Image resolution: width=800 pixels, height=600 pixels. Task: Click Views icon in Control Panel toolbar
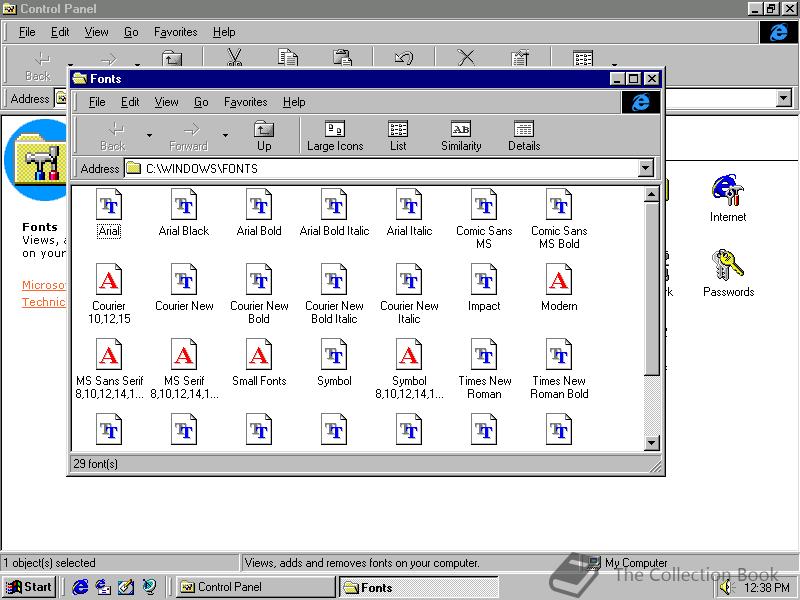click(x=583, y=58)
